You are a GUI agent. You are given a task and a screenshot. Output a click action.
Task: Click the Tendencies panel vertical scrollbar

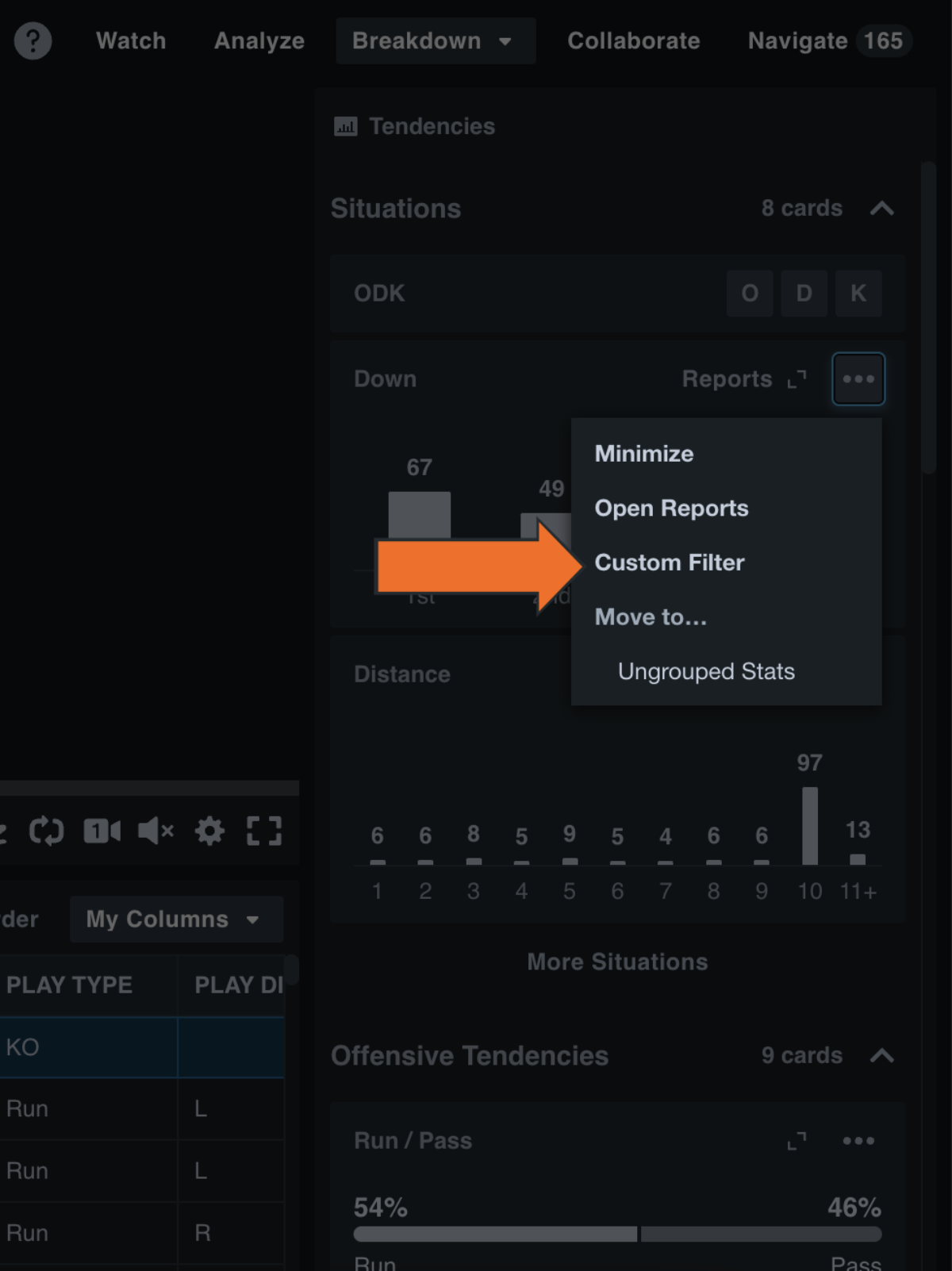pyautogui.click(x=928, y=317)
